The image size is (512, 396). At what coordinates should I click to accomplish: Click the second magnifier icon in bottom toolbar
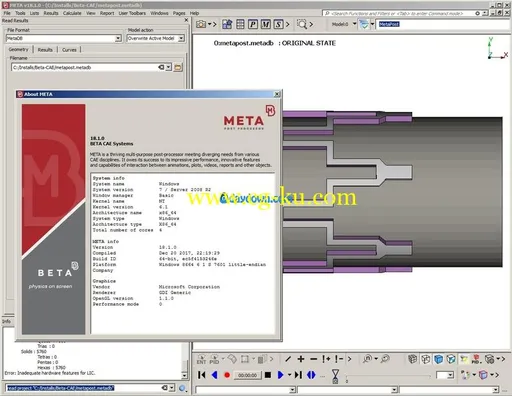385,359
